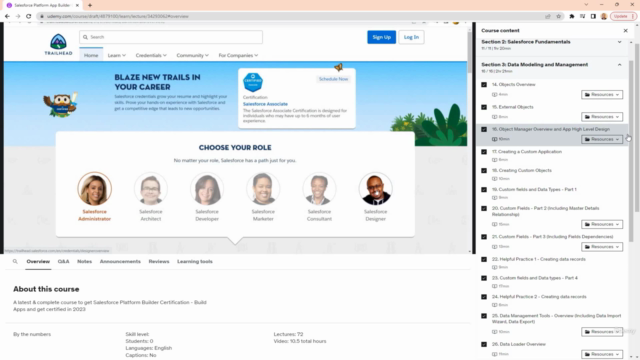Viewport: 640px width, 360px height.
Task: Select the Overview tab
Action: coord(38,262)
